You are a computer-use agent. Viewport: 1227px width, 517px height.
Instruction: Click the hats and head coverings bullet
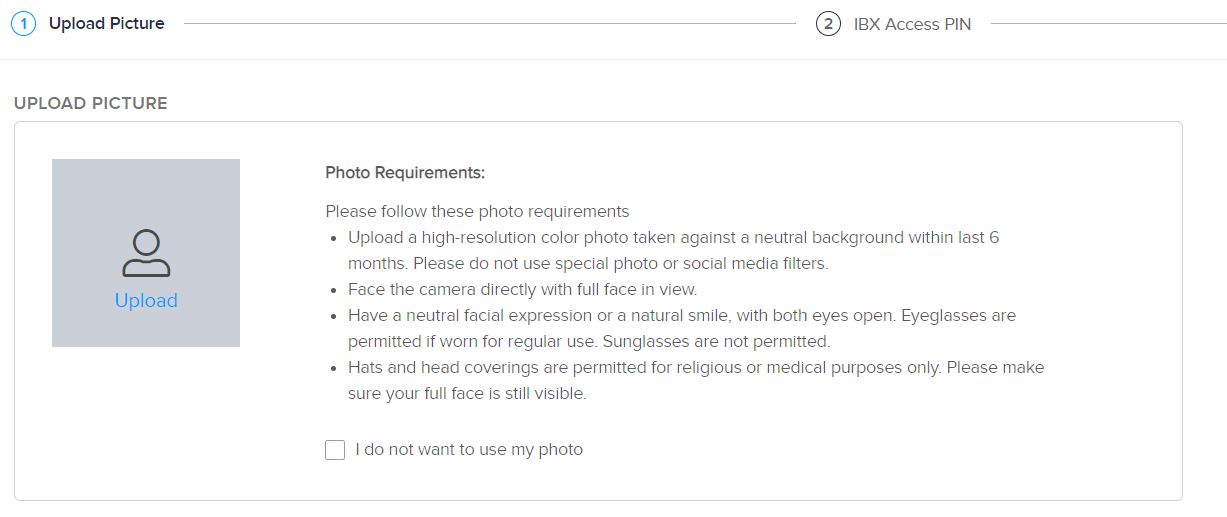[696, 380]
